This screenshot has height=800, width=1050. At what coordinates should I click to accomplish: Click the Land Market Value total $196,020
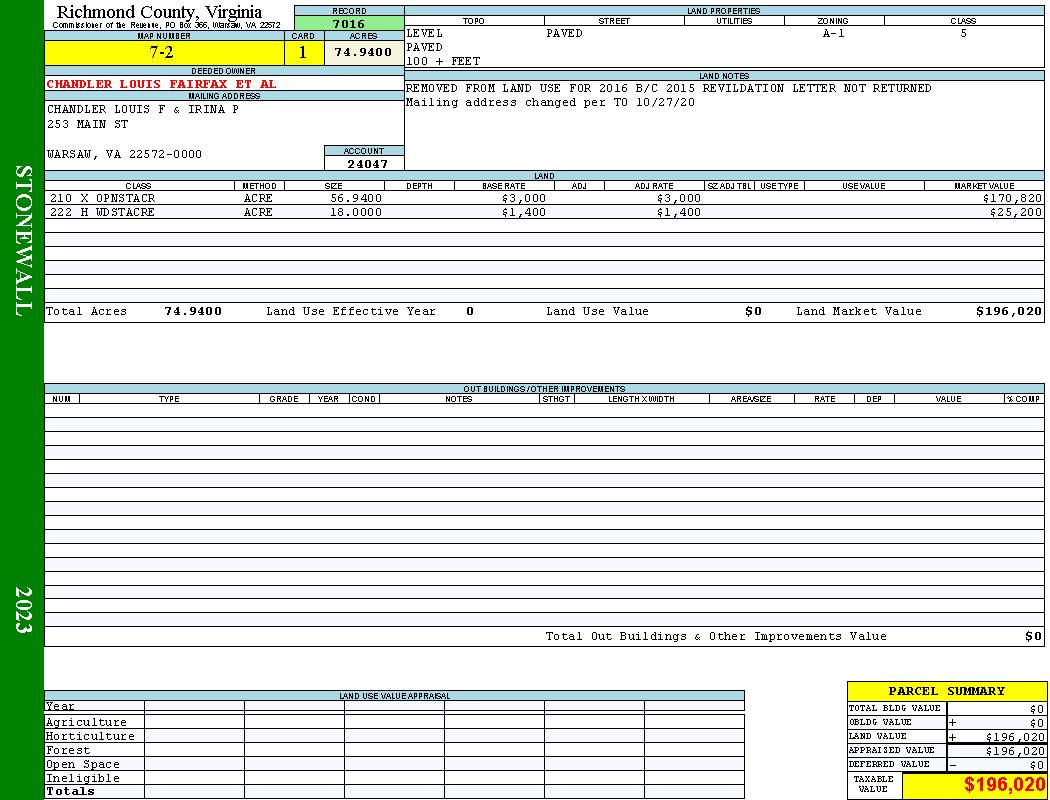(1008, 311)
